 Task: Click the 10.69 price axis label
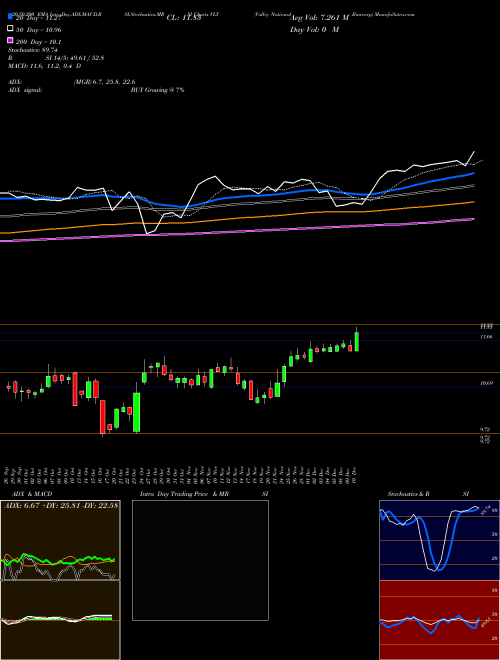coord(487,383)
